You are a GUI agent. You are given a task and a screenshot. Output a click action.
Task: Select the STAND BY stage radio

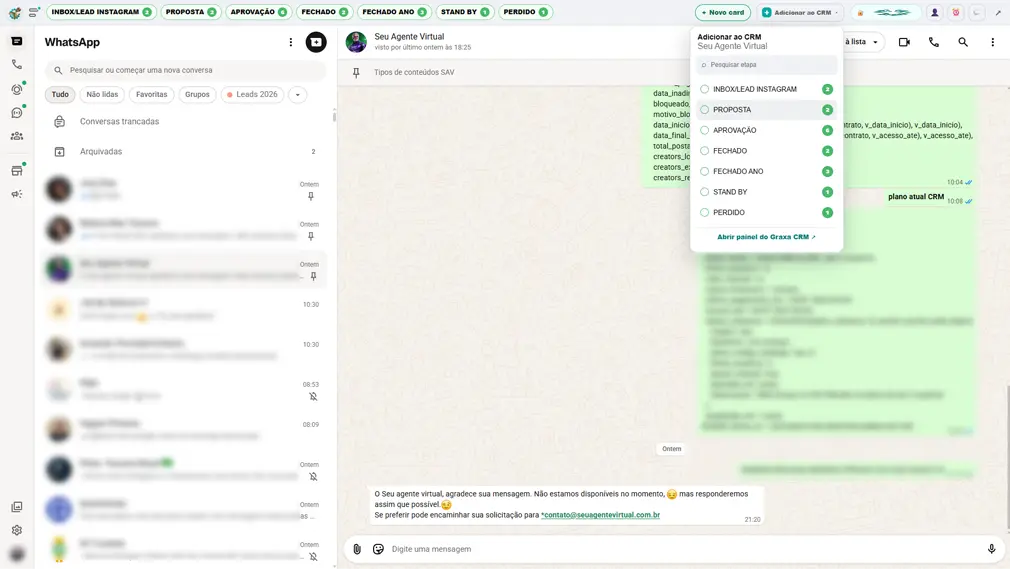point(704,192)
